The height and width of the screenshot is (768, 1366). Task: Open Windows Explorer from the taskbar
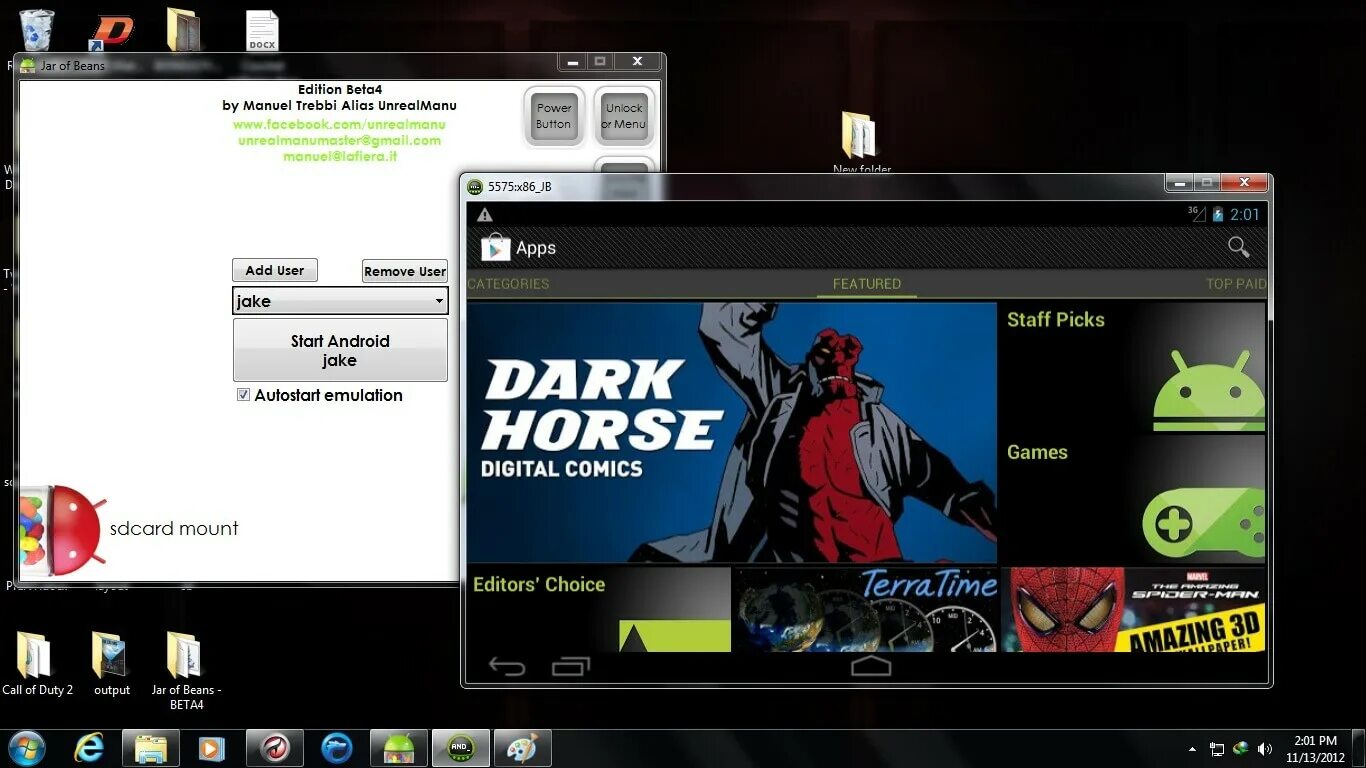[x=151, y=748]
